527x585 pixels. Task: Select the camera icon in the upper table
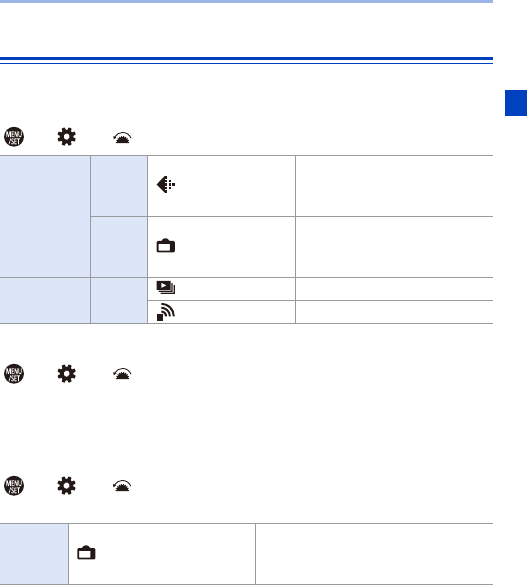point(166,246)
